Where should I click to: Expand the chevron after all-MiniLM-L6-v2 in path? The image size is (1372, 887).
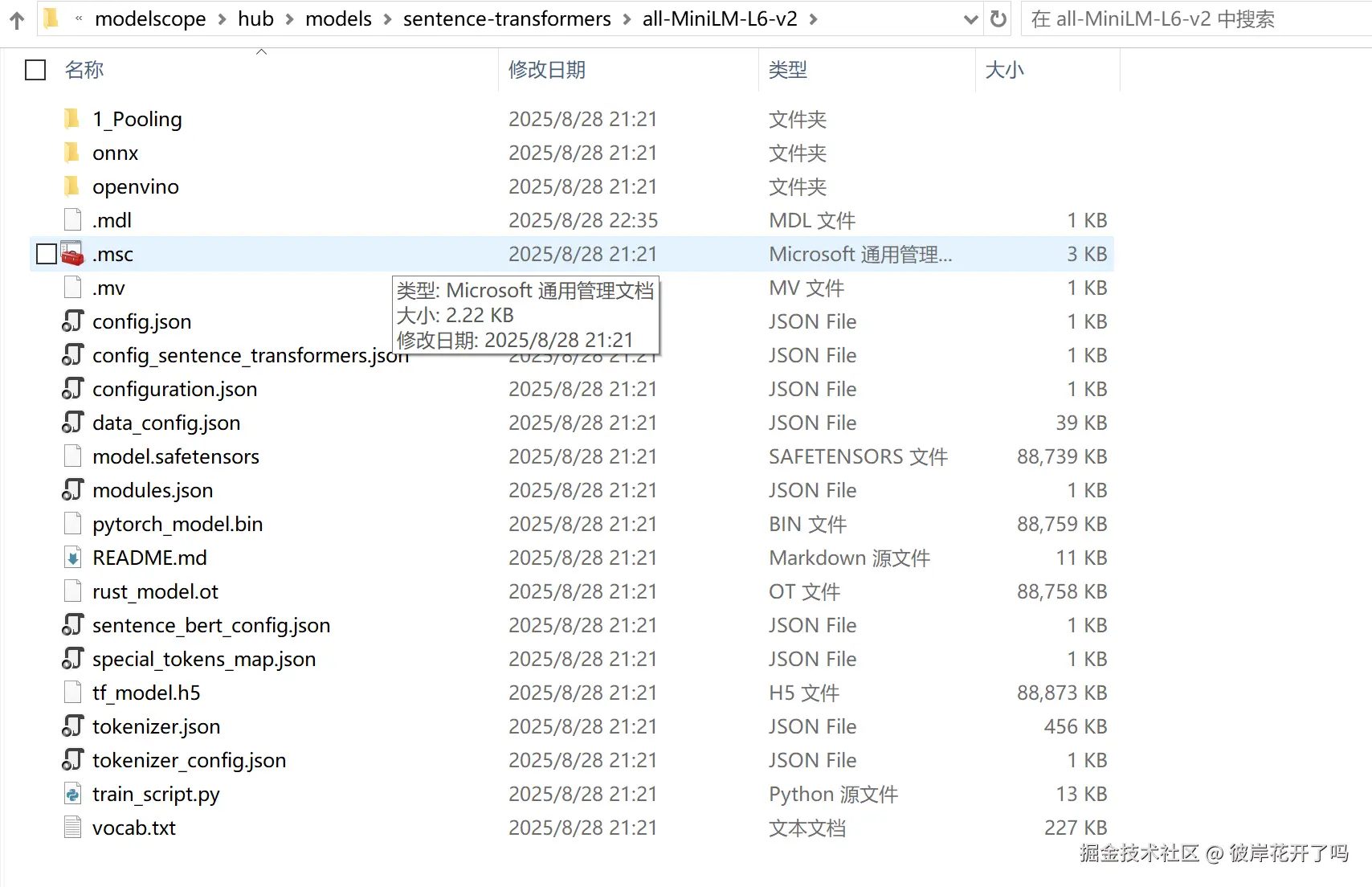814,19
